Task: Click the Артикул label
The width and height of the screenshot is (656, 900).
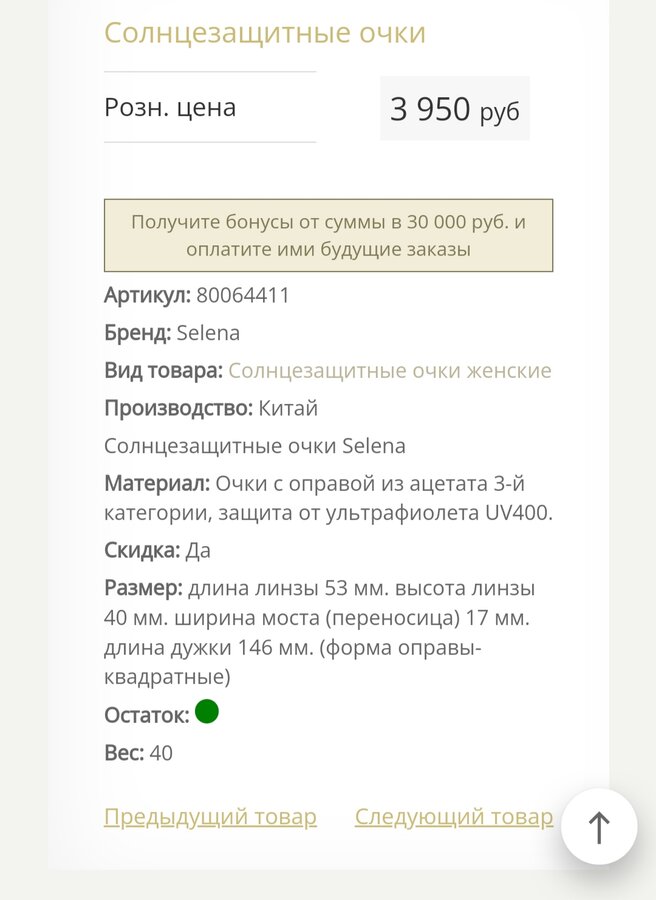Action: (147, 296)
